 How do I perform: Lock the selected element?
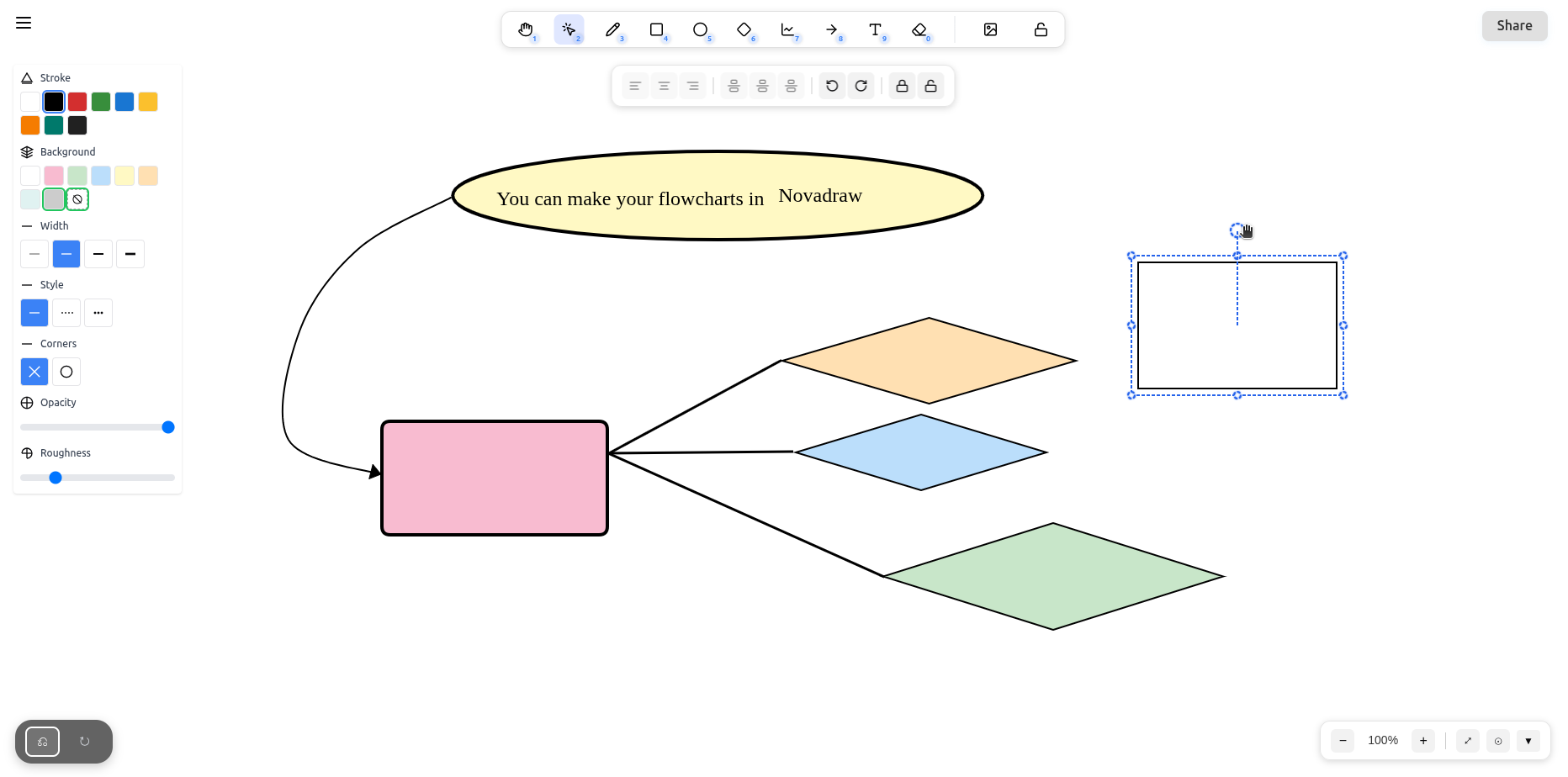click(x=902, y=86)
